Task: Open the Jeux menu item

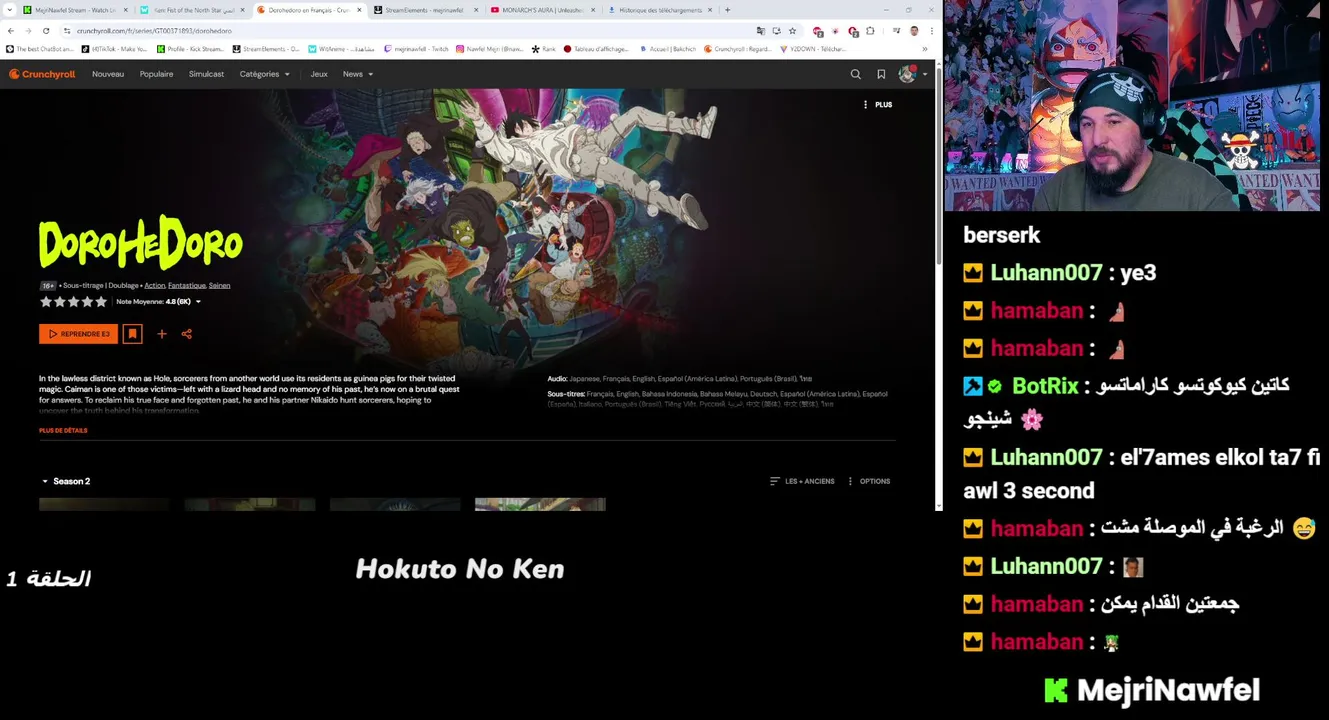Action: pos(319,74)
